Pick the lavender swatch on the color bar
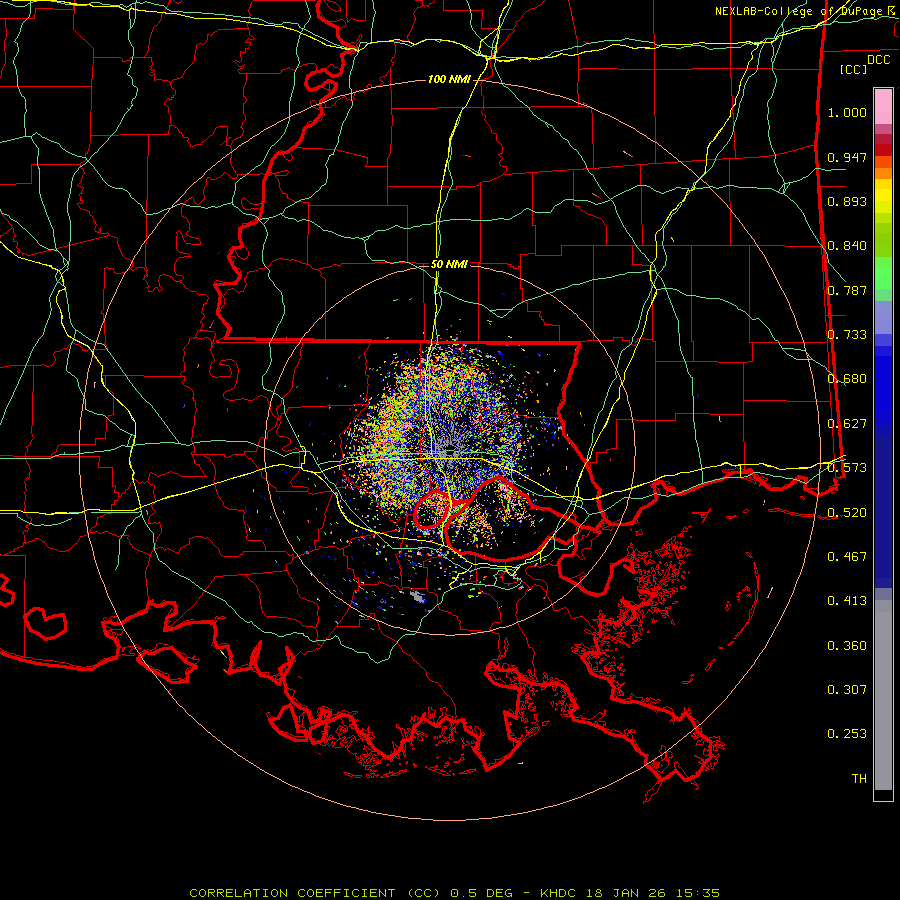Viewport: 900px width, 900px height. (x=883, y=317)
